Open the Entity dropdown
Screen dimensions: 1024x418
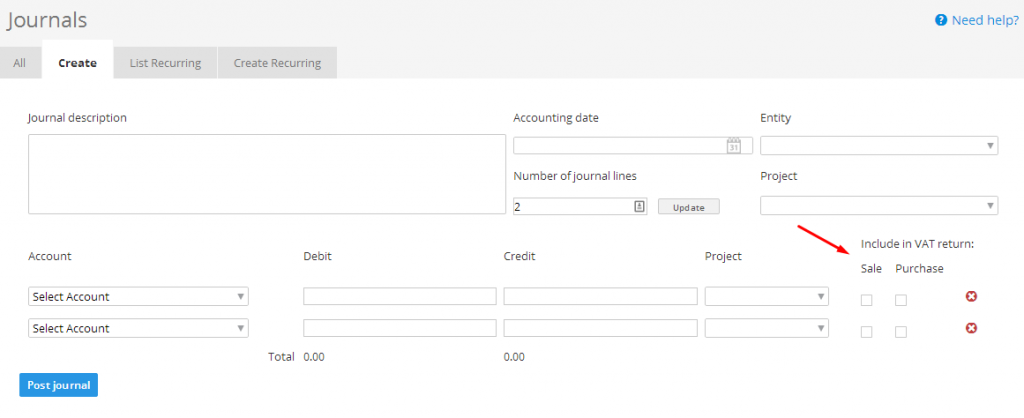(x=878, y=146)
